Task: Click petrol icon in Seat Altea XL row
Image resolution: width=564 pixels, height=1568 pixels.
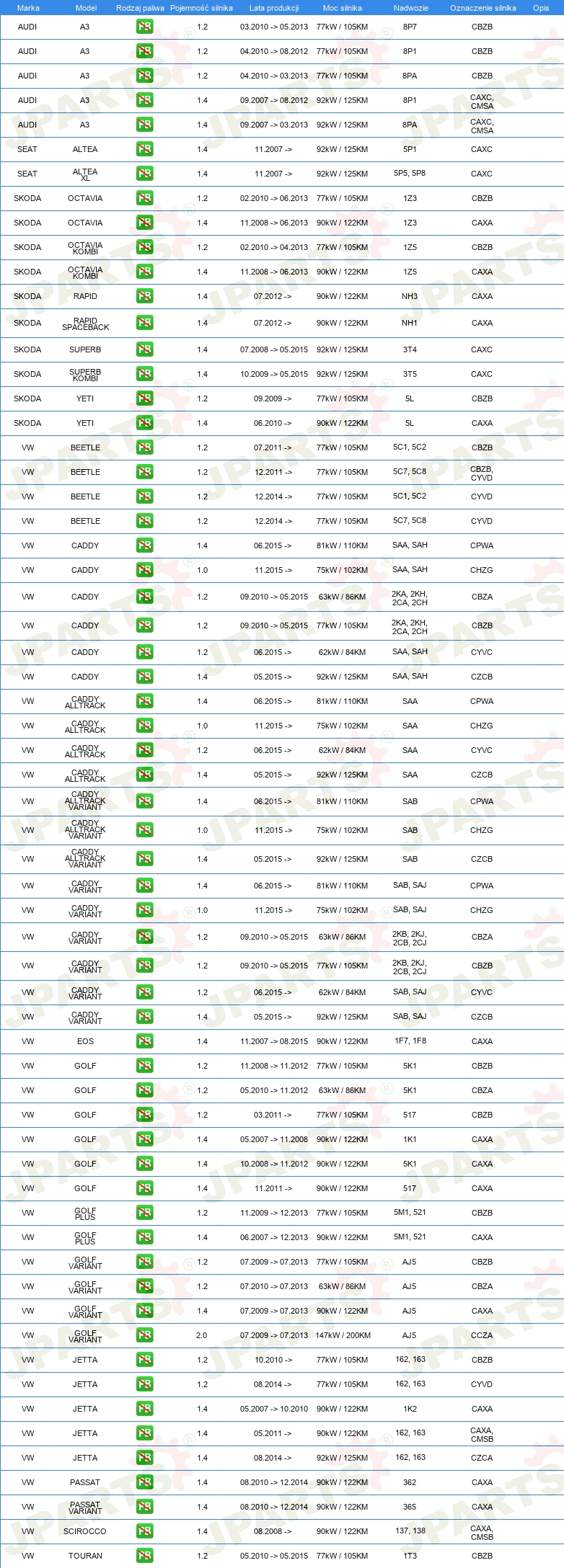Action: pos(144,174)
